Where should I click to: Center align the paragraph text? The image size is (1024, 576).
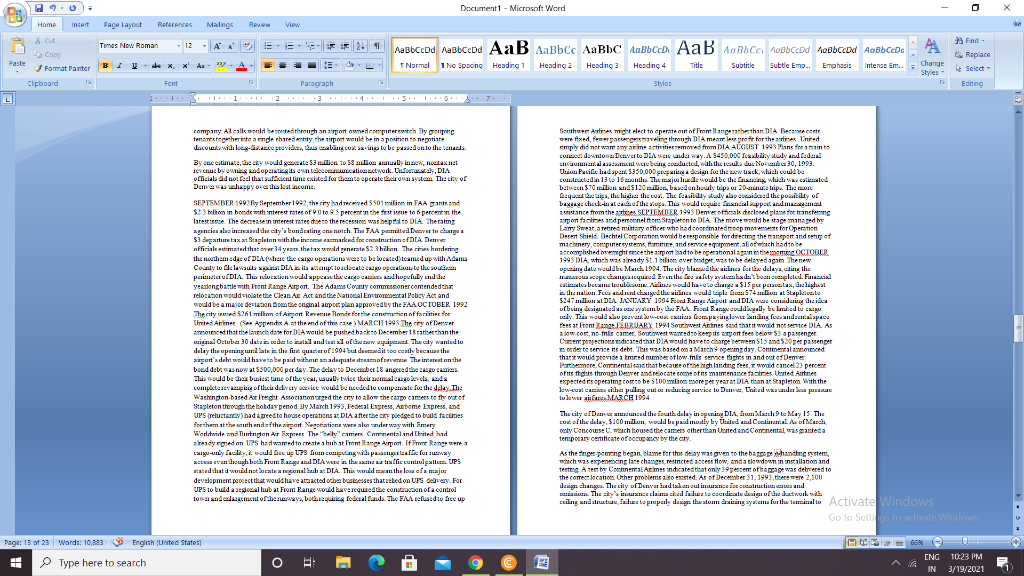282,66
